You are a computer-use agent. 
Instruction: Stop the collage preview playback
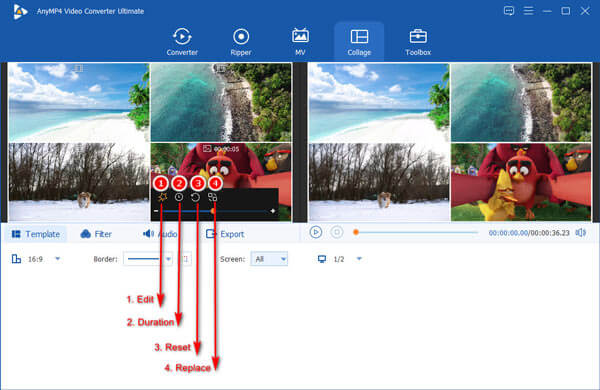pyautogui.click(x=337, y=232)
